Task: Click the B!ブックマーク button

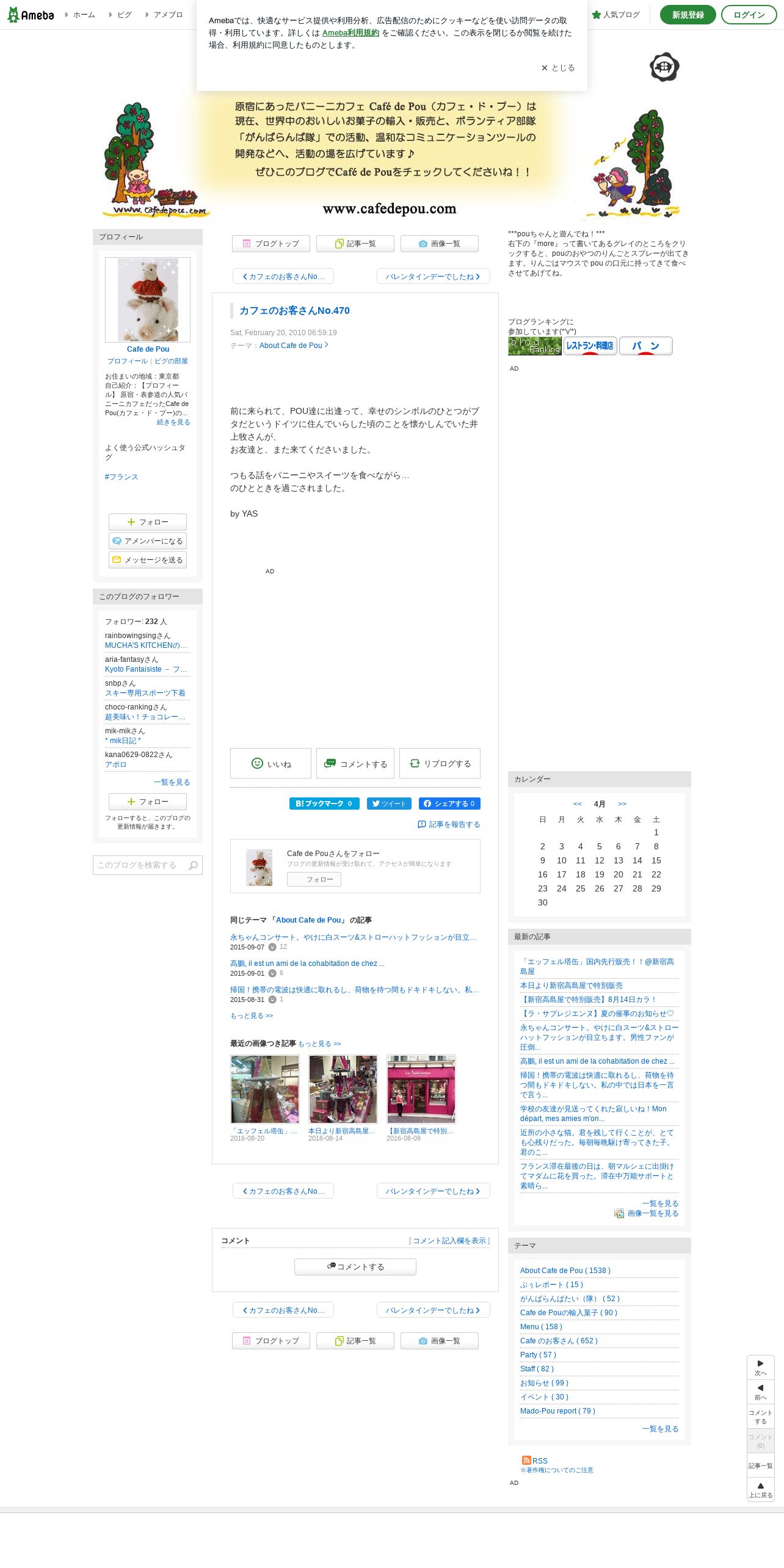Action: [324, 804]
